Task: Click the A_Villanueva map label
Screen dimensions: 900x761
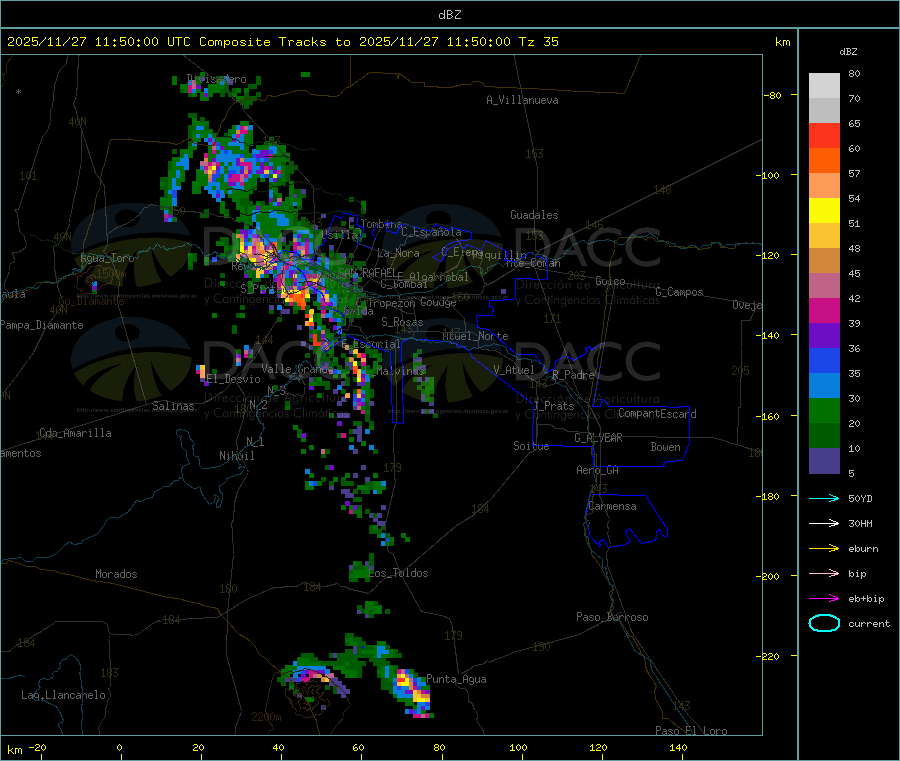Action: (x=522, y=100)
